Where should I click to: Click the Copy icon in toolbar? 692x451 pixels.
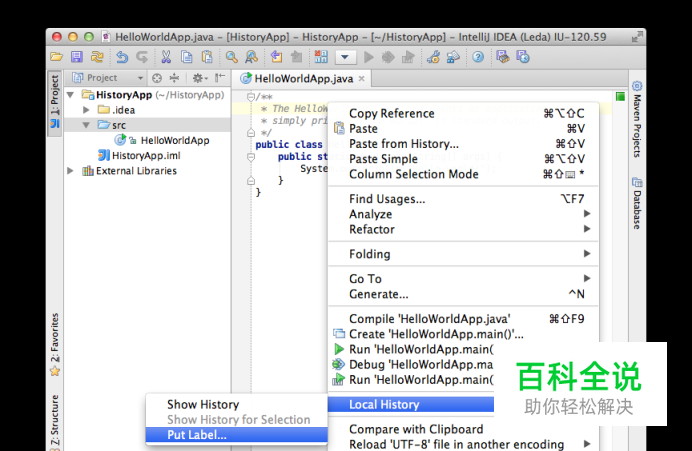point(186,57)
